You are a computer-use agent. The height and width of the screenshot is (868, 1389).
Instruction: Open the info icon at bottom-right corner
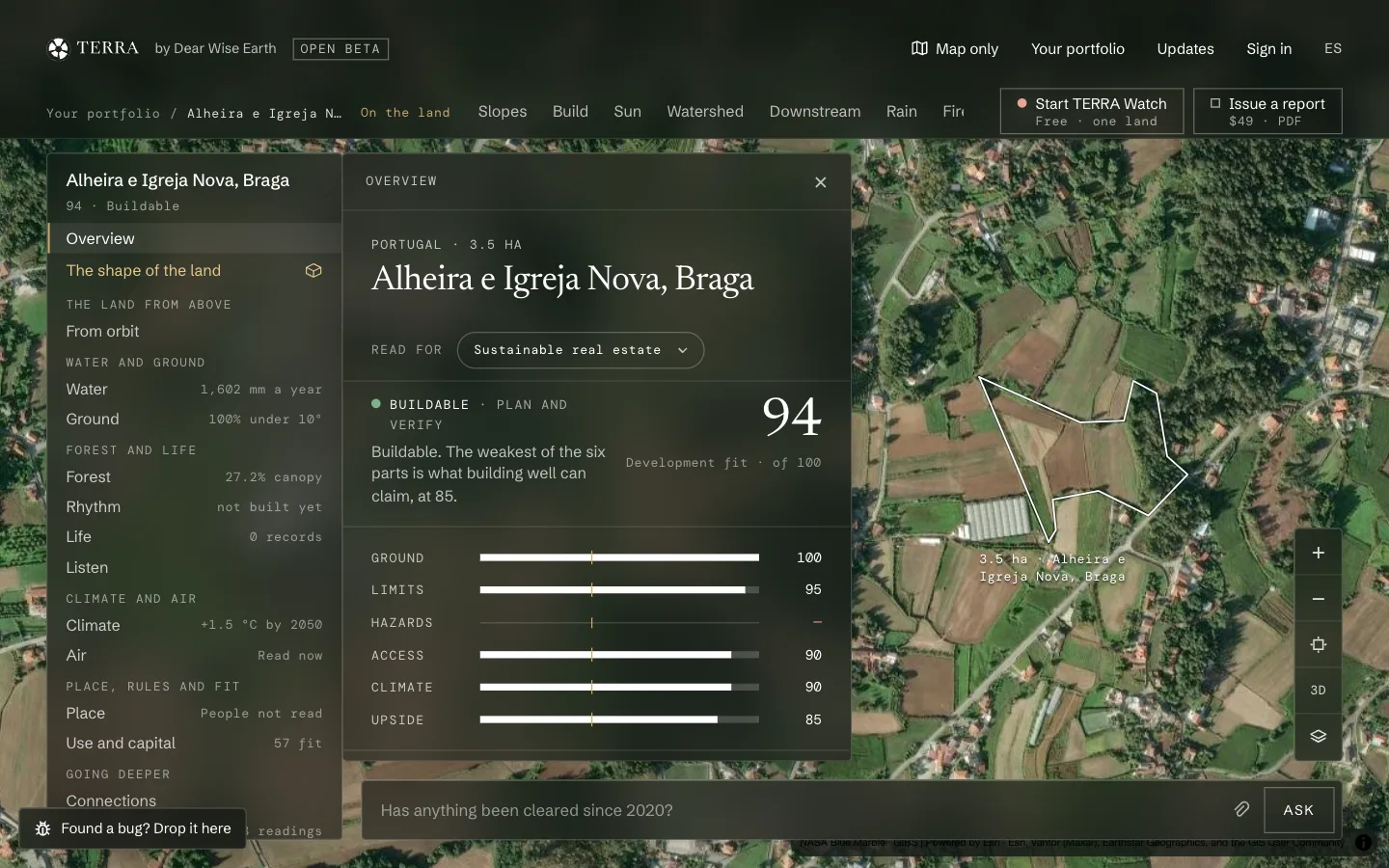(1363, 842)
